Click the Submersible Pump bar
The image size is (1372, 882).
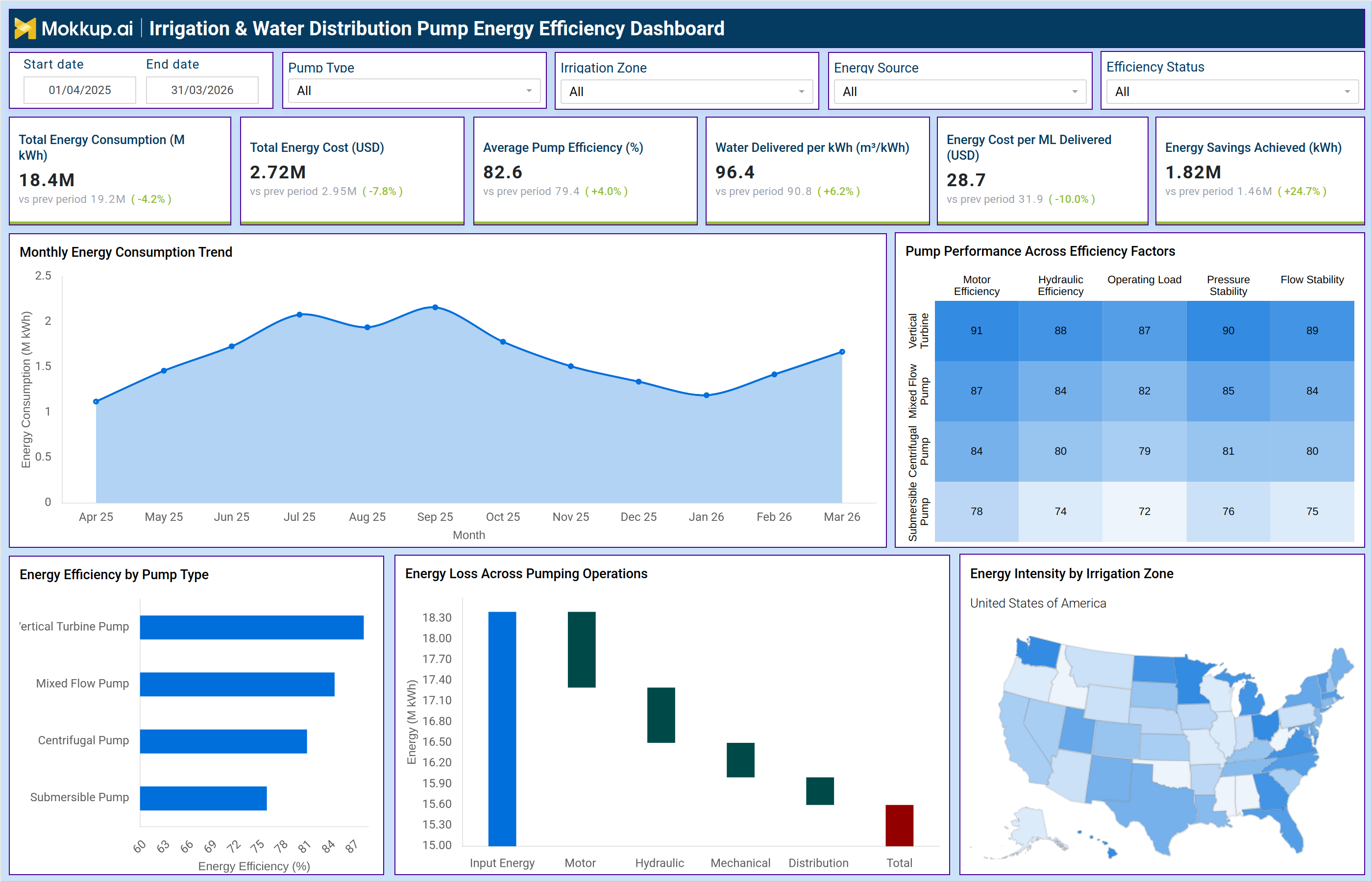(x=203, y=798)
